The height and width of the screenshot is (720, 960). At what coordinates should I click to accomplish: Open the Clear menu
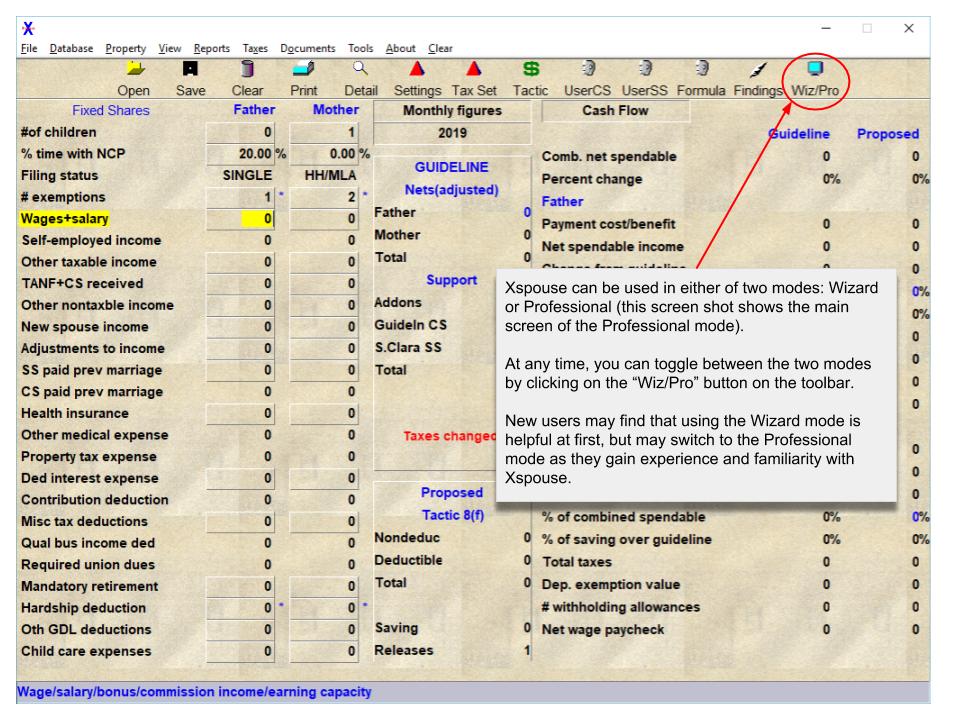(x=440, y=48)
